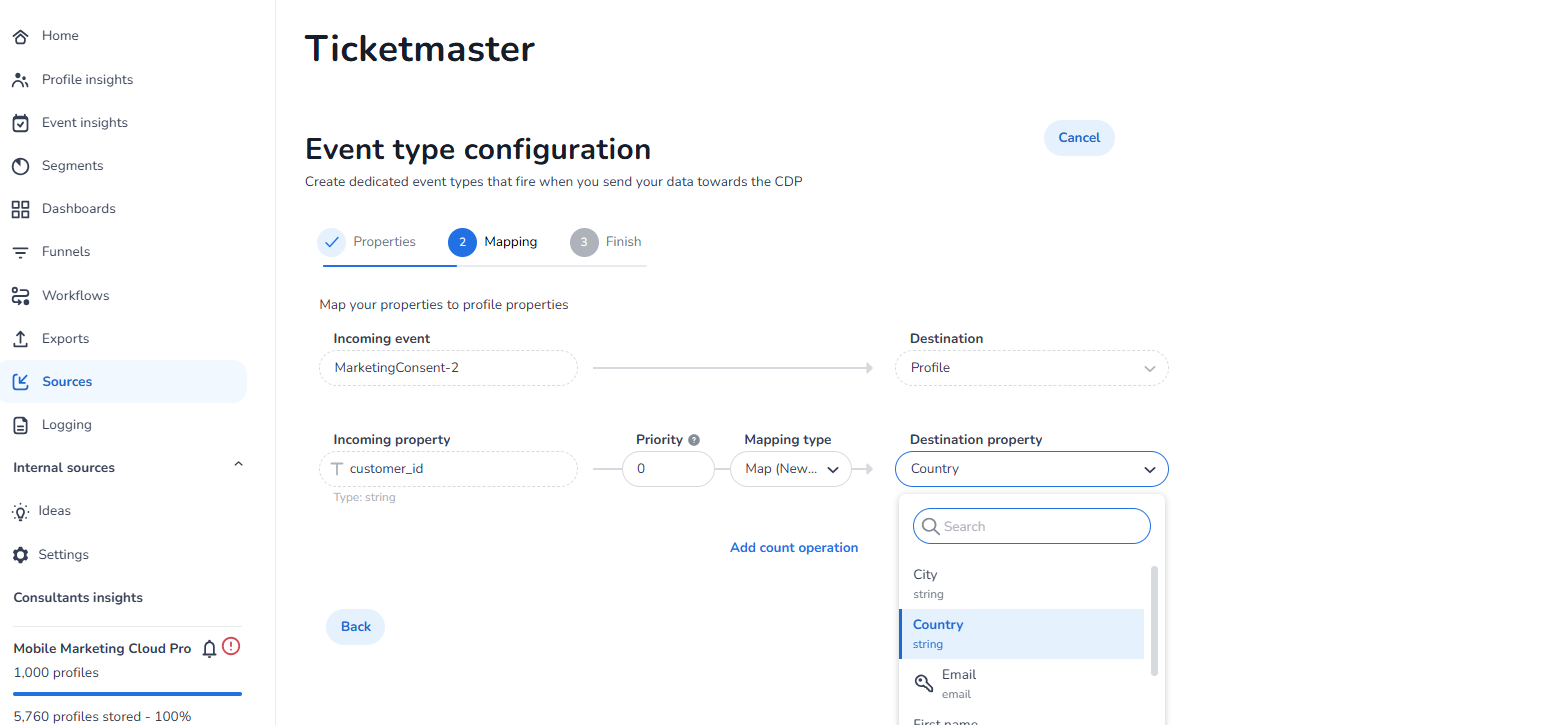Click the 'Mobile Marketing Cloud Pro' text
The width and height of the screenshot is (1552, 725).
(x=102, y=649)
